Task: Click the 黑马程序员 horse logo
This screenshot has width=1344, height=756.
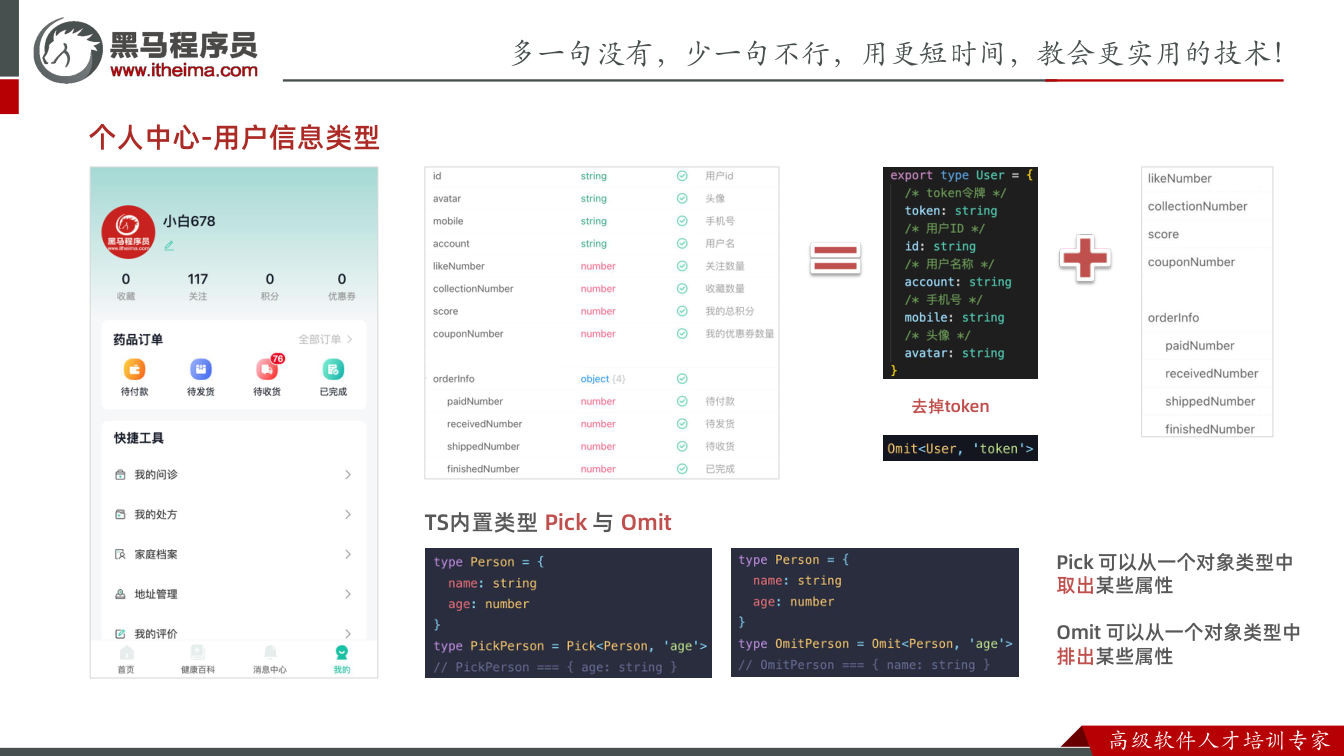Action: pyautogui.click(x=68, y=50)
